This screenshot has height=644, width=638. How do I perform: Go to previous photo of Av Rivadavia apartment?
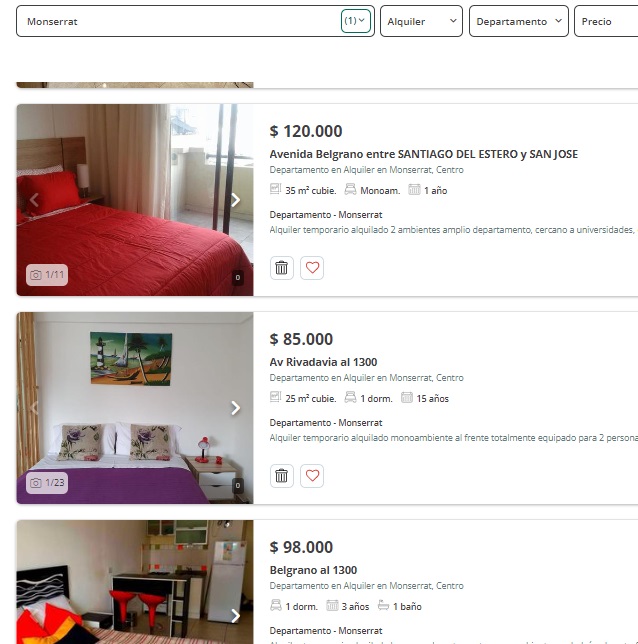pos(34,408)
